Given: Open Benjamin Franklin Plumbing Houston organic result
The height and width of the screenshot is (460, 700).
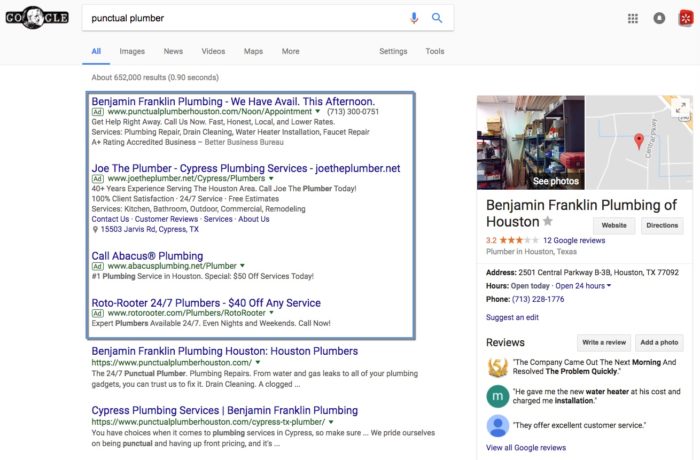Looking at the screenshot, I should point(225,351).
